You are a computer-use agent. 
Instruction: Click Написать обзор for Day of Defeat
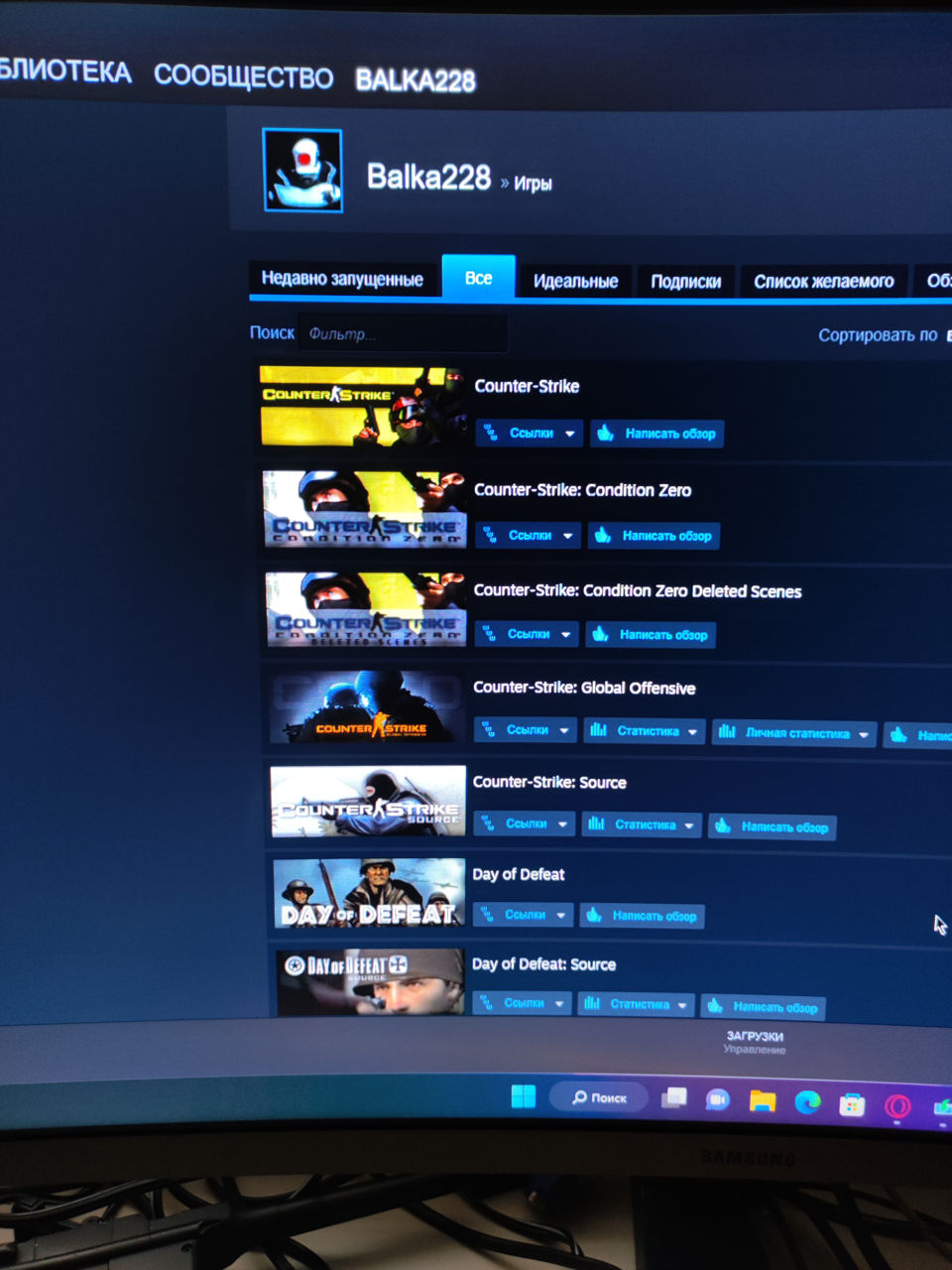pos(643,916)
